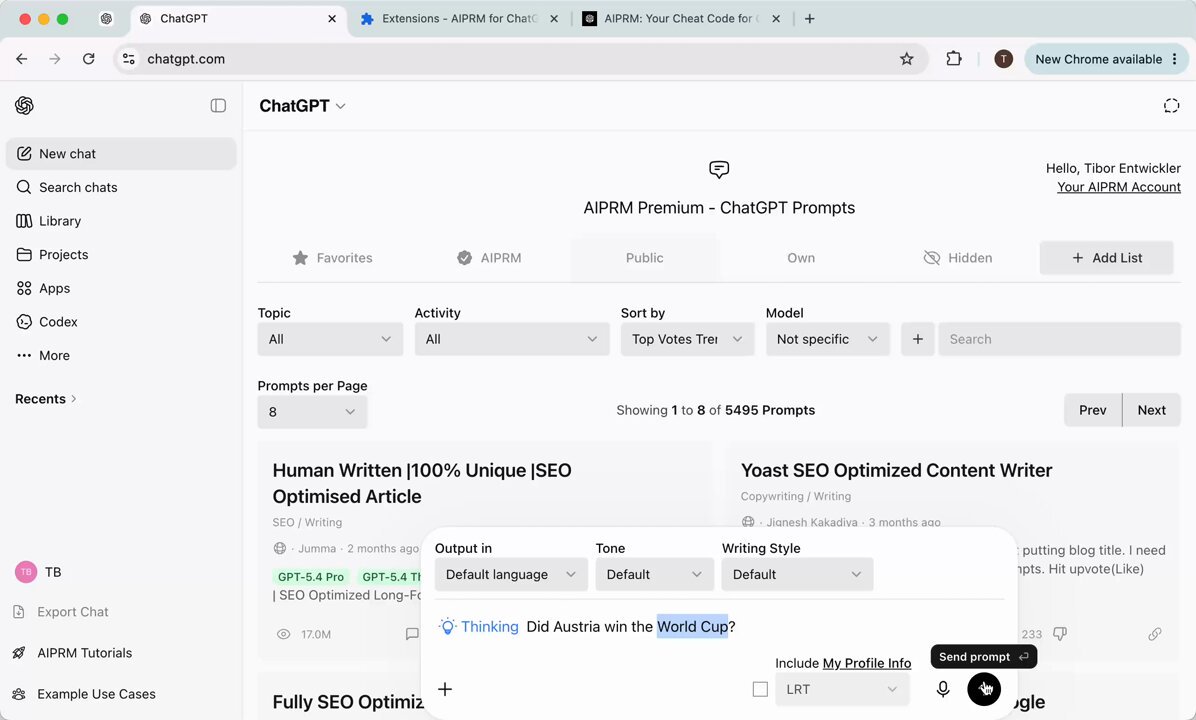
Task: Open a new browser tab
Action: pyautogui.click(x=809, y=18)
